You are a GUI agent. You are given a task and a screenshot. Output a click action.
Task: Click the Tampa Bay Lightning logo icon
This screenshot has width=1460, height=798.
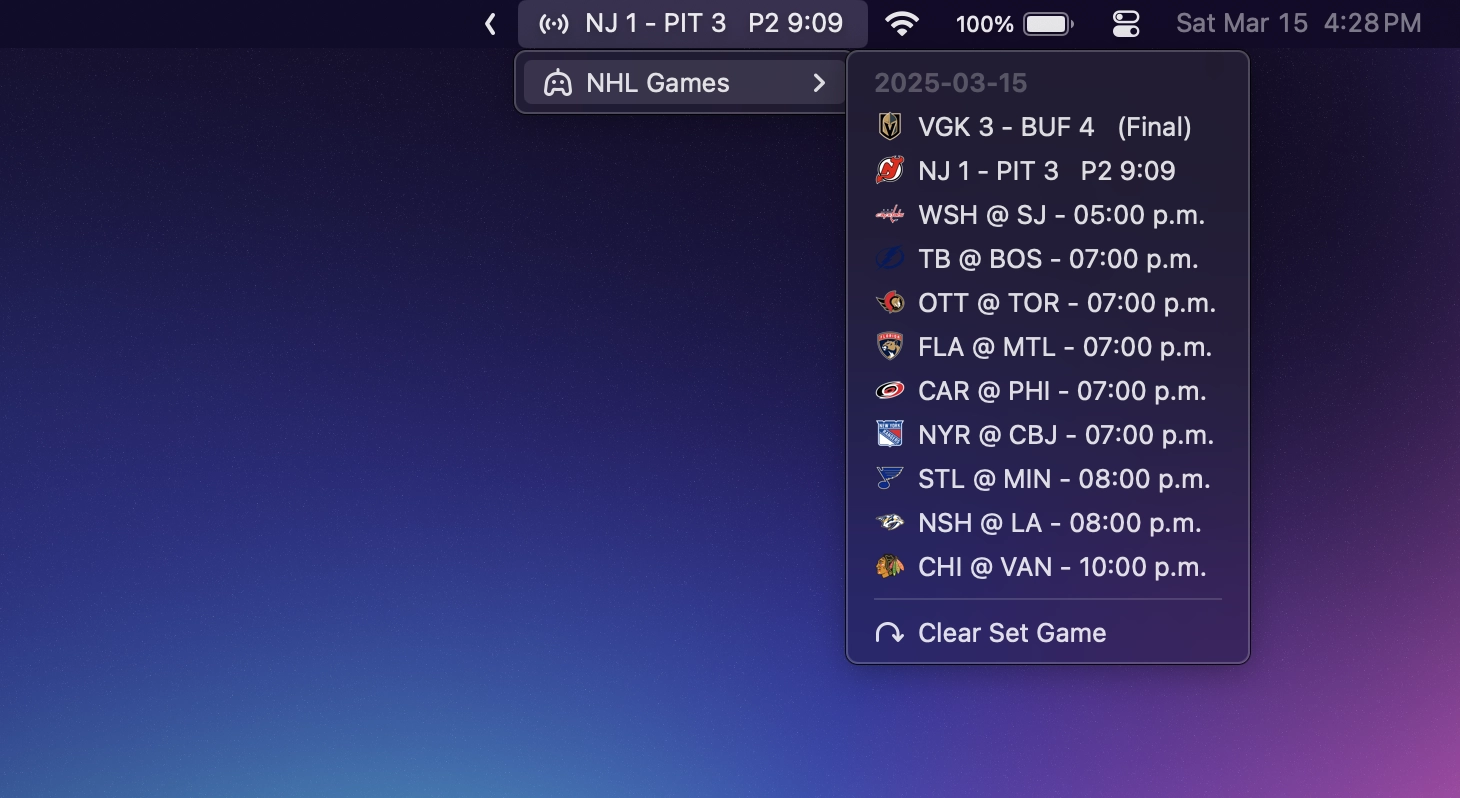(x=889, y=259)
